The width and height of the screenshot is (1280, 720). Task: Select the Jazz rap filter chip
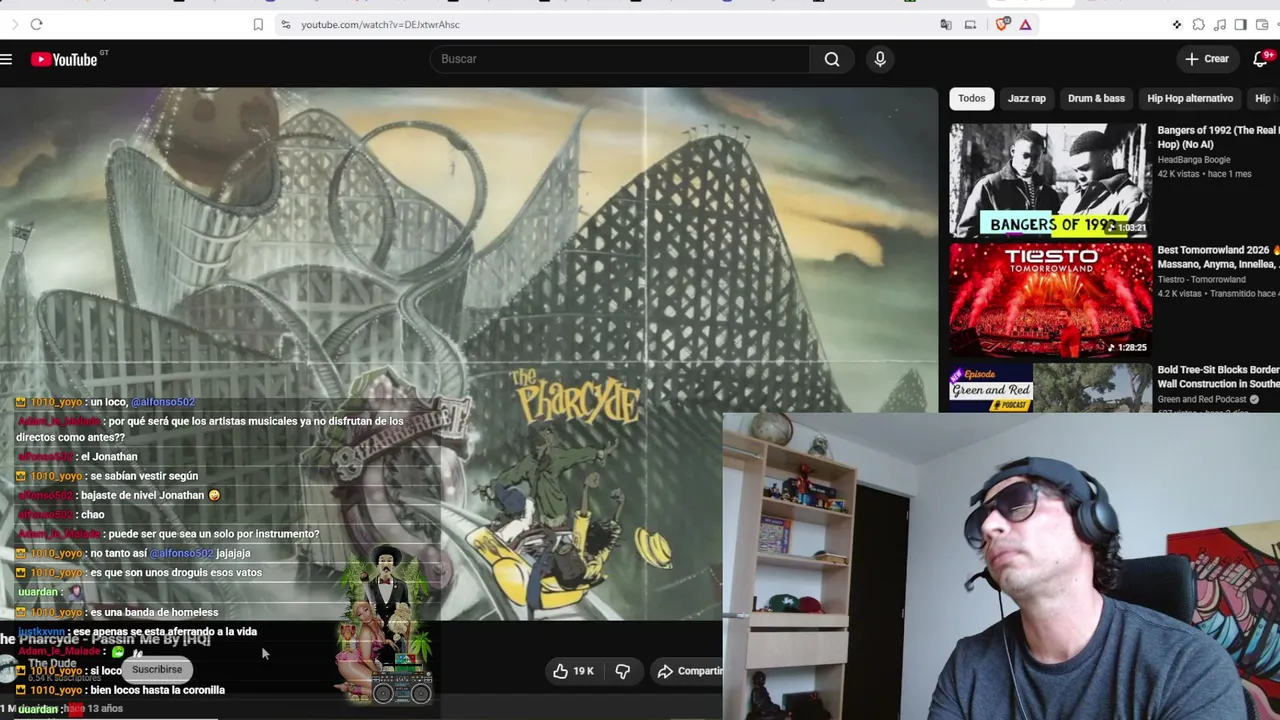click(x=1026, y=98)
